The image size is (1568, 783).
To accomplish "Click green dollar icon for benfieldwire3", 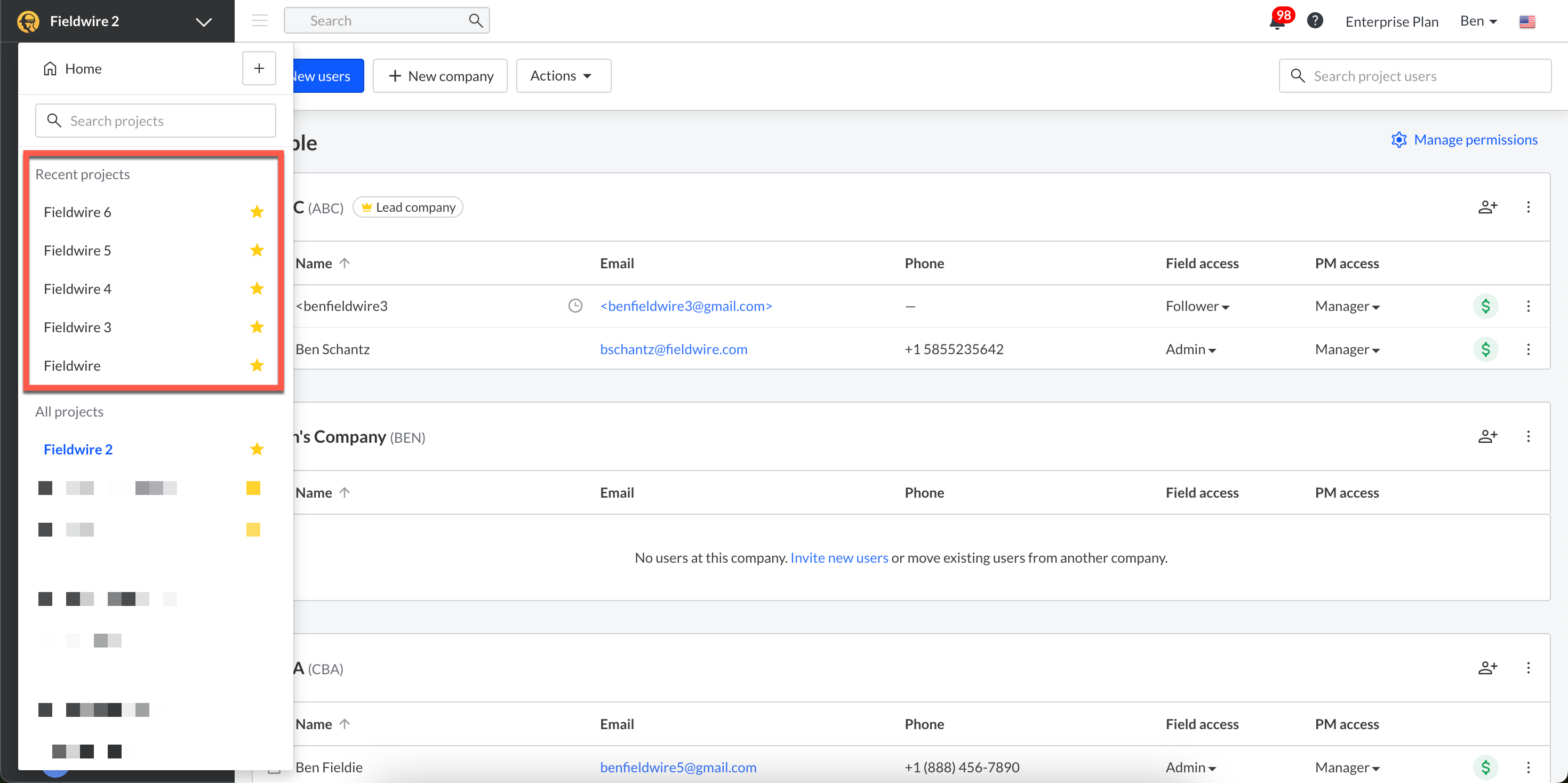I will coord(1485,306).
